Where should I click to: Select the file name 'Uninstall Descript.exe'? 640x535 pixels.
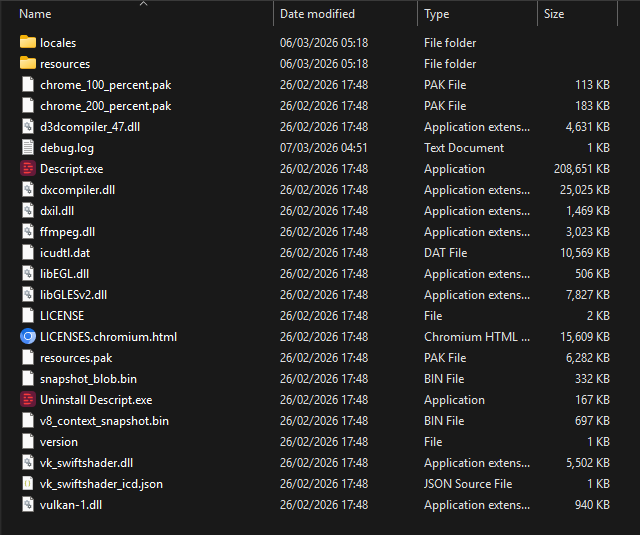pyautogui.click(x=96, y=400)
